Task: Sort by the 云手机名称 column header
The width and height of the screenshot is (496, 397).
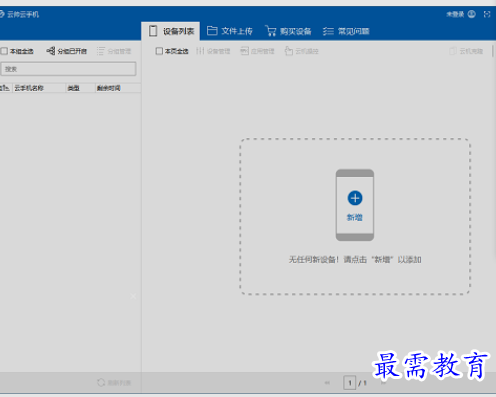Action: (39, 88)
